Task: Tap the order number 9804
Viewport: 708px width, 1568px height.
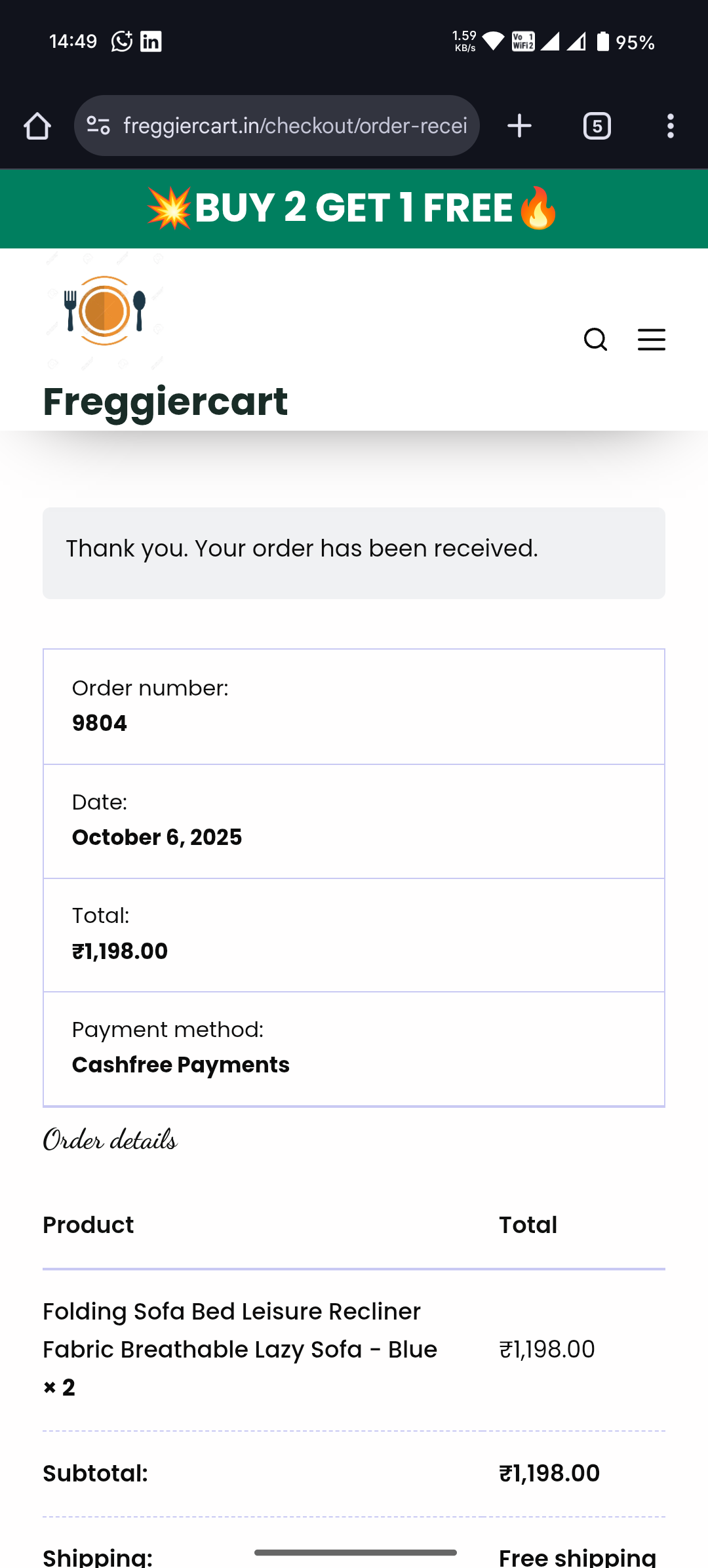Action: coord(100,724)
